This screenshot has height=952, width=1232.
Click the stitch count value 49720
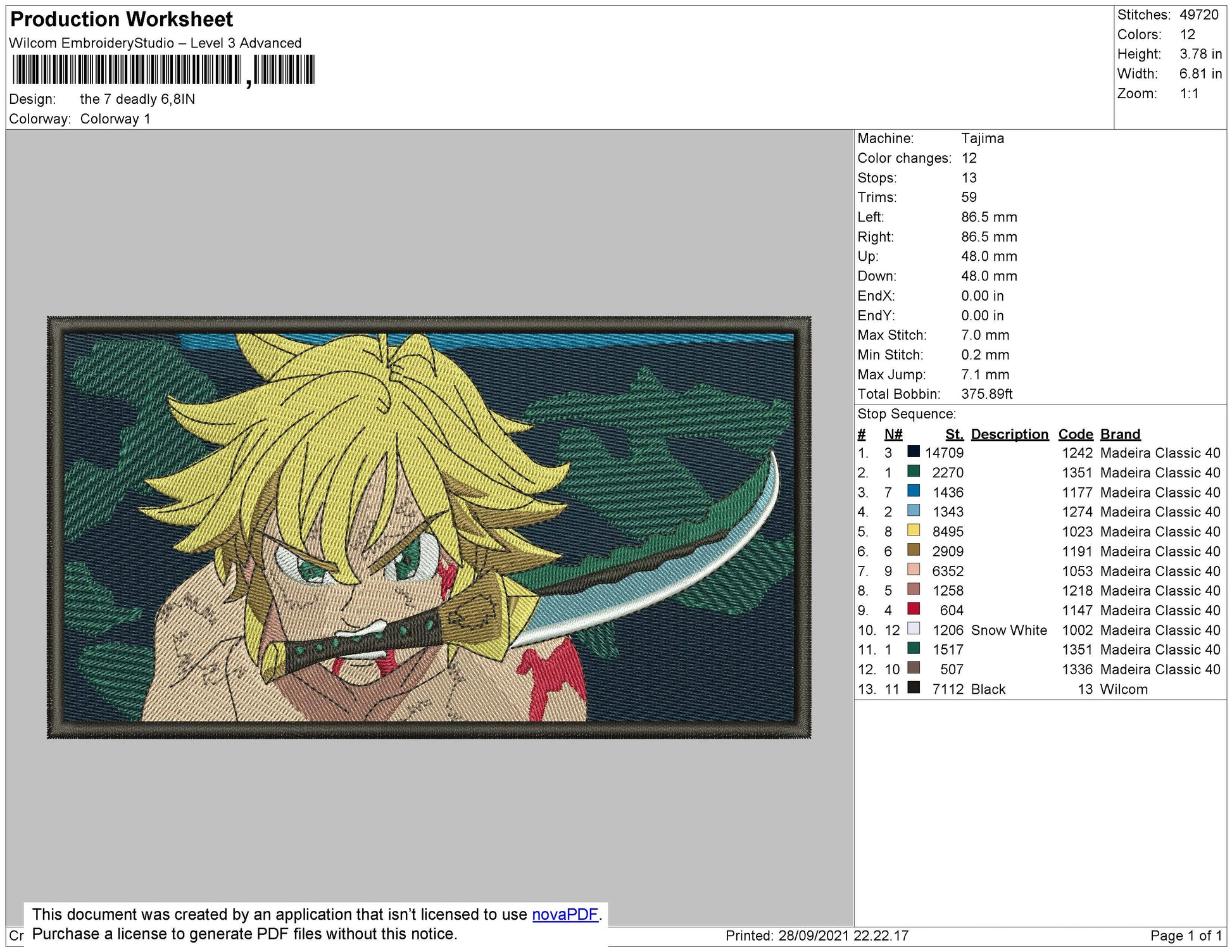[x=1199, y=15]
